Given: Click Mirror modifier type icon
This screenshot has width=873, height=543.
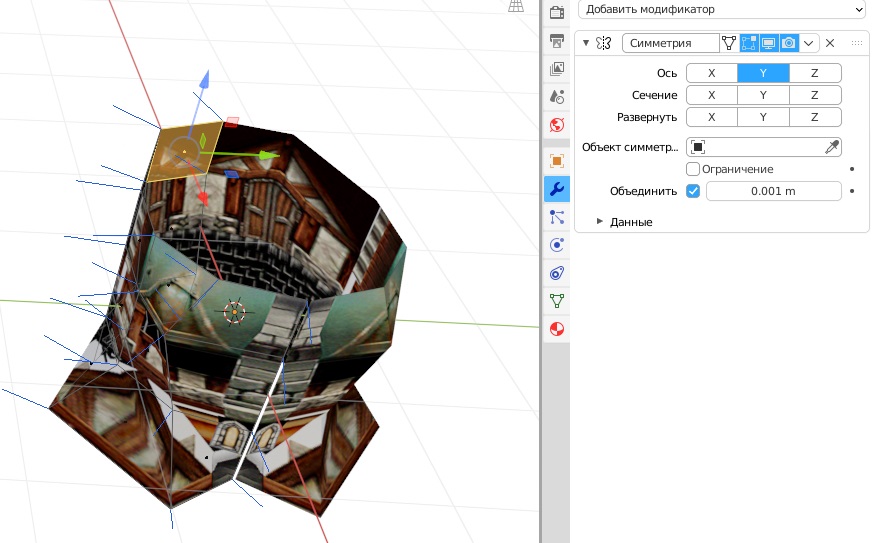Looking at the screenshot, I should tap(604, 43).
